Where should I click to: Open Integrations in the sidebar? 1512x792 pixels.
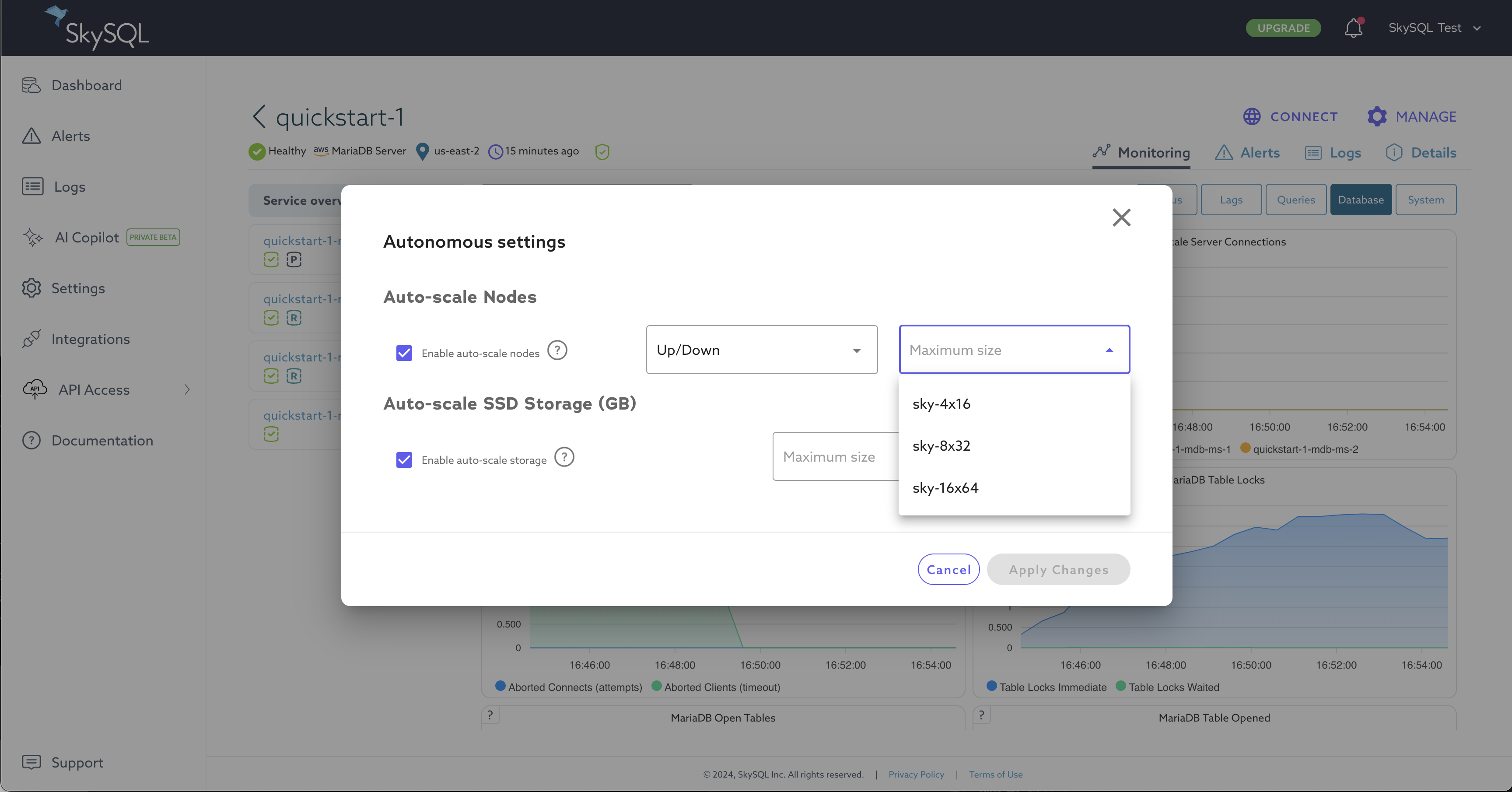pos(91,339)
